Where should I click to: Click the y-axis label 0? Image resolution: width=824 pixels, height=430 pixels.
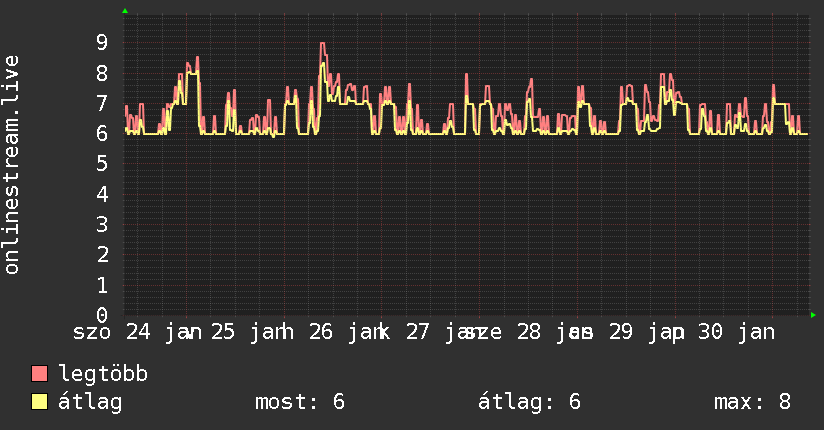coord(102,315)
